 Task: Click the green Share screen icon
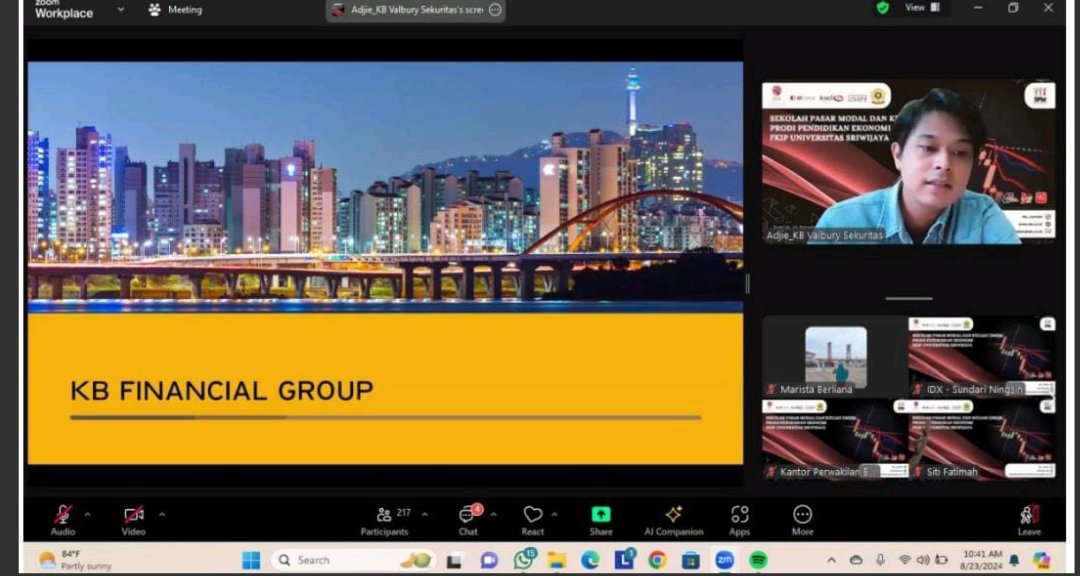tap(601, 515)
